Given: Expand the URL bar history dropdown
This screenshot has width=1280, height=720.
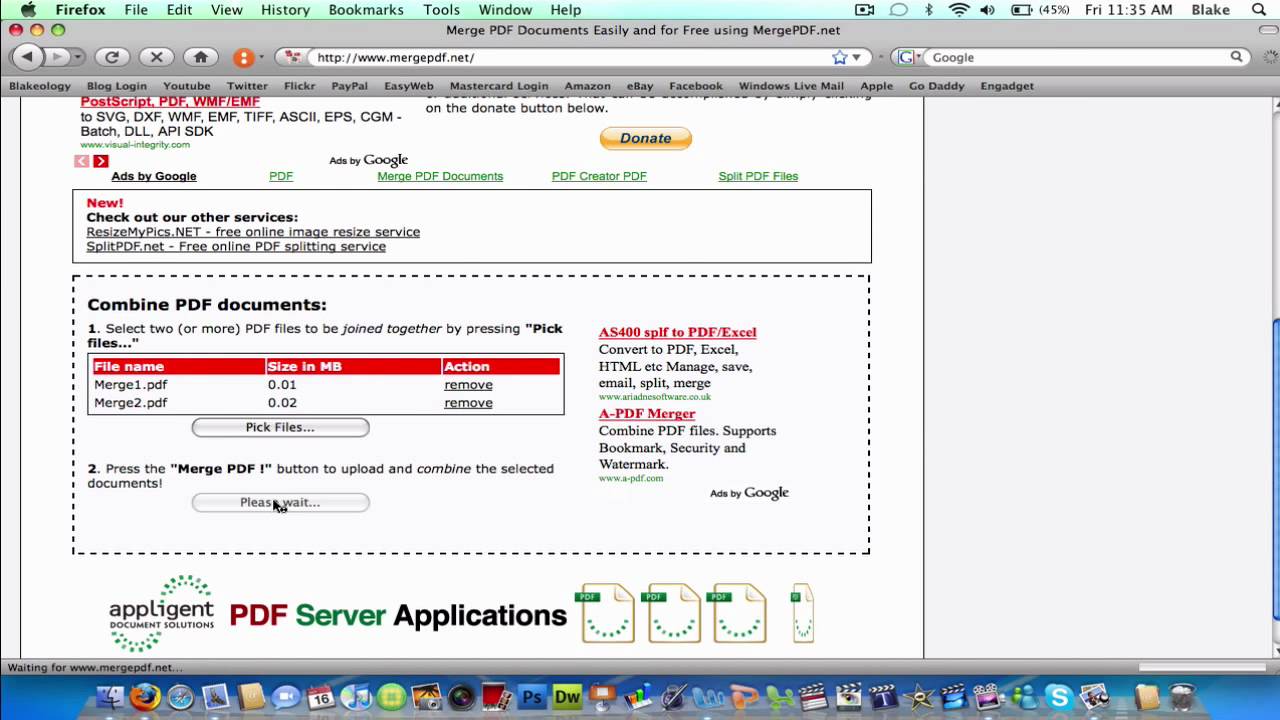Looking at the screenshot, I should click(856, 57).
